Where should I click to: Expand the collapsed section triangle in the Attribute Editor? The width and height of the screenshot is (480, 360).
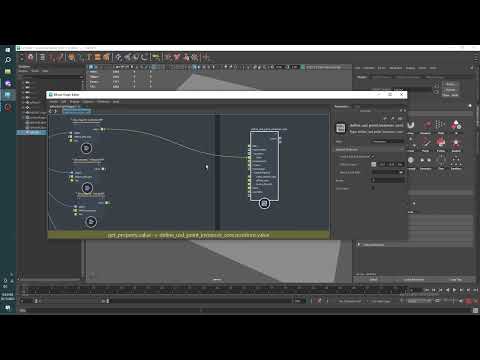pyautogui.click(x=359, y=244)
